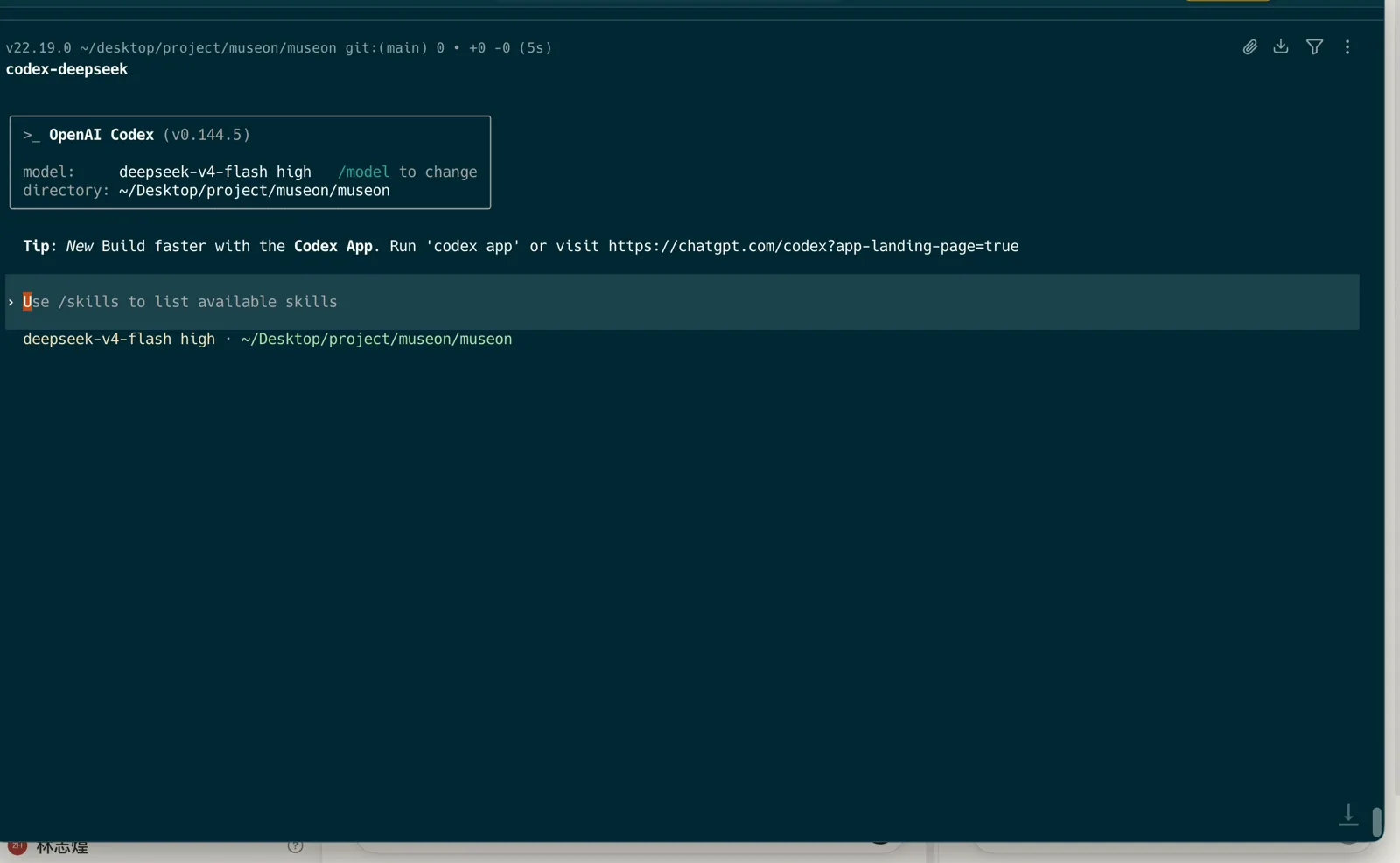Click the "OpenAI Codex" title in the banner box
Screen dimensions: 1400x863
[x=101, y=135]
